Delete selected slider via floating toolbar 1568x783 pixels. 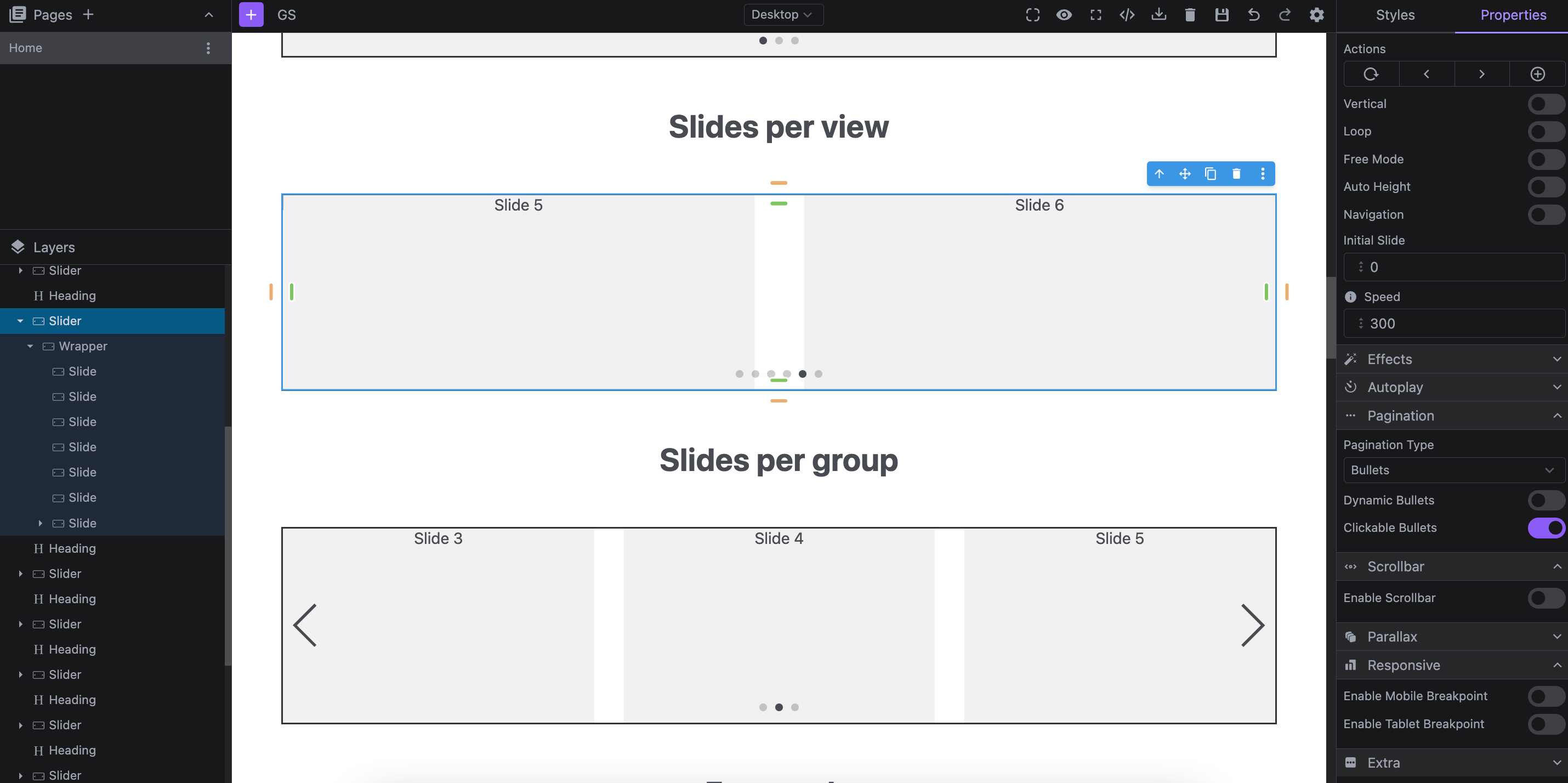tap(1236, 174)
